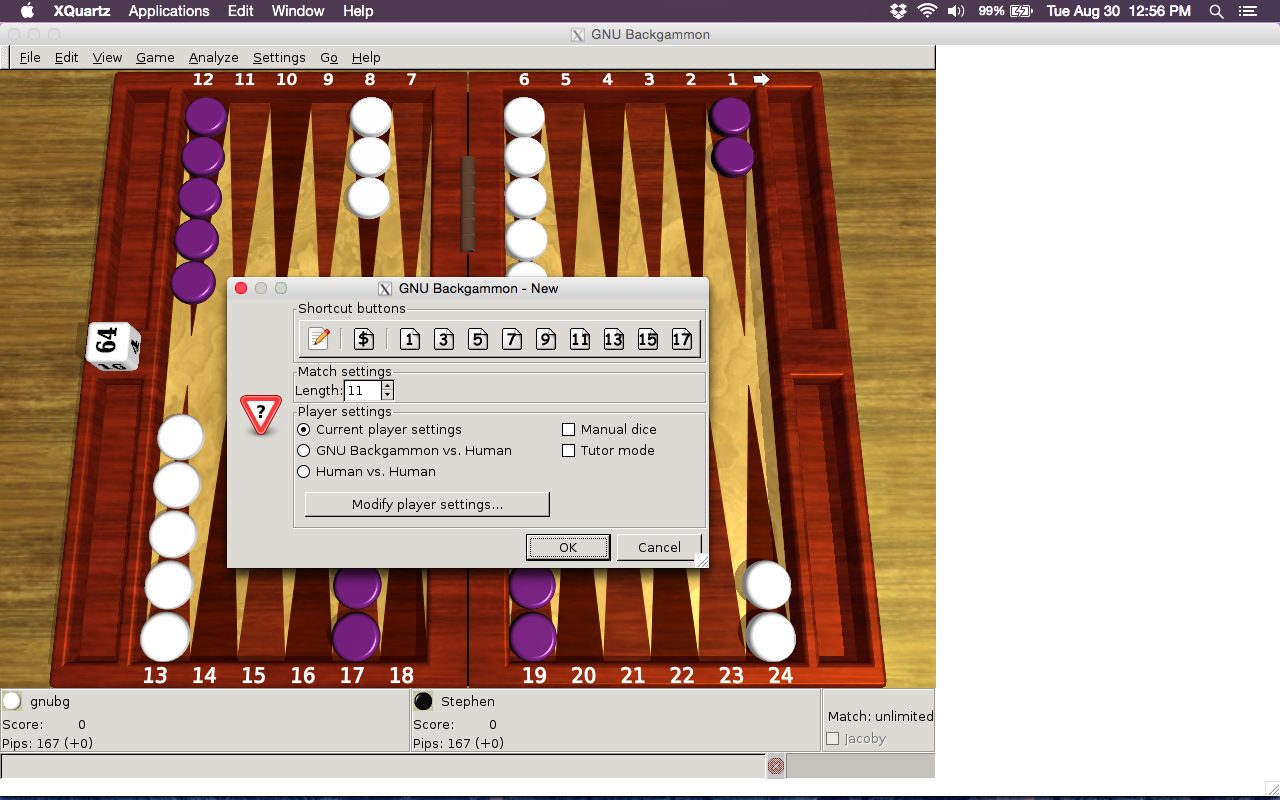Click the small round icon beside the status bar
Image resolution: width=1280 pixels, height=800 pixels.
[775, 766]
